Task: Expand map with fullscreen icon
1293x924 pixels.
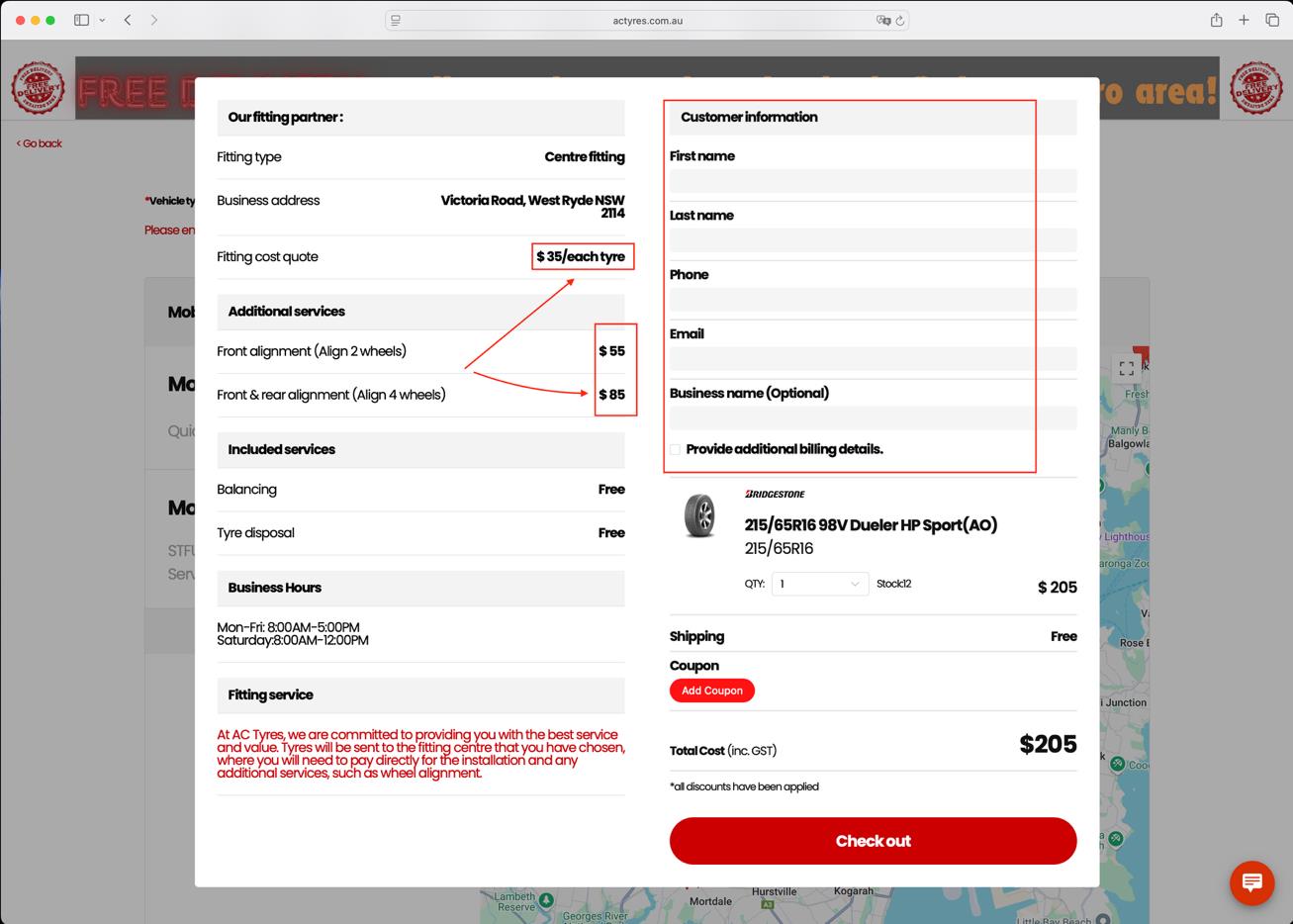Action: [1126, 369]
